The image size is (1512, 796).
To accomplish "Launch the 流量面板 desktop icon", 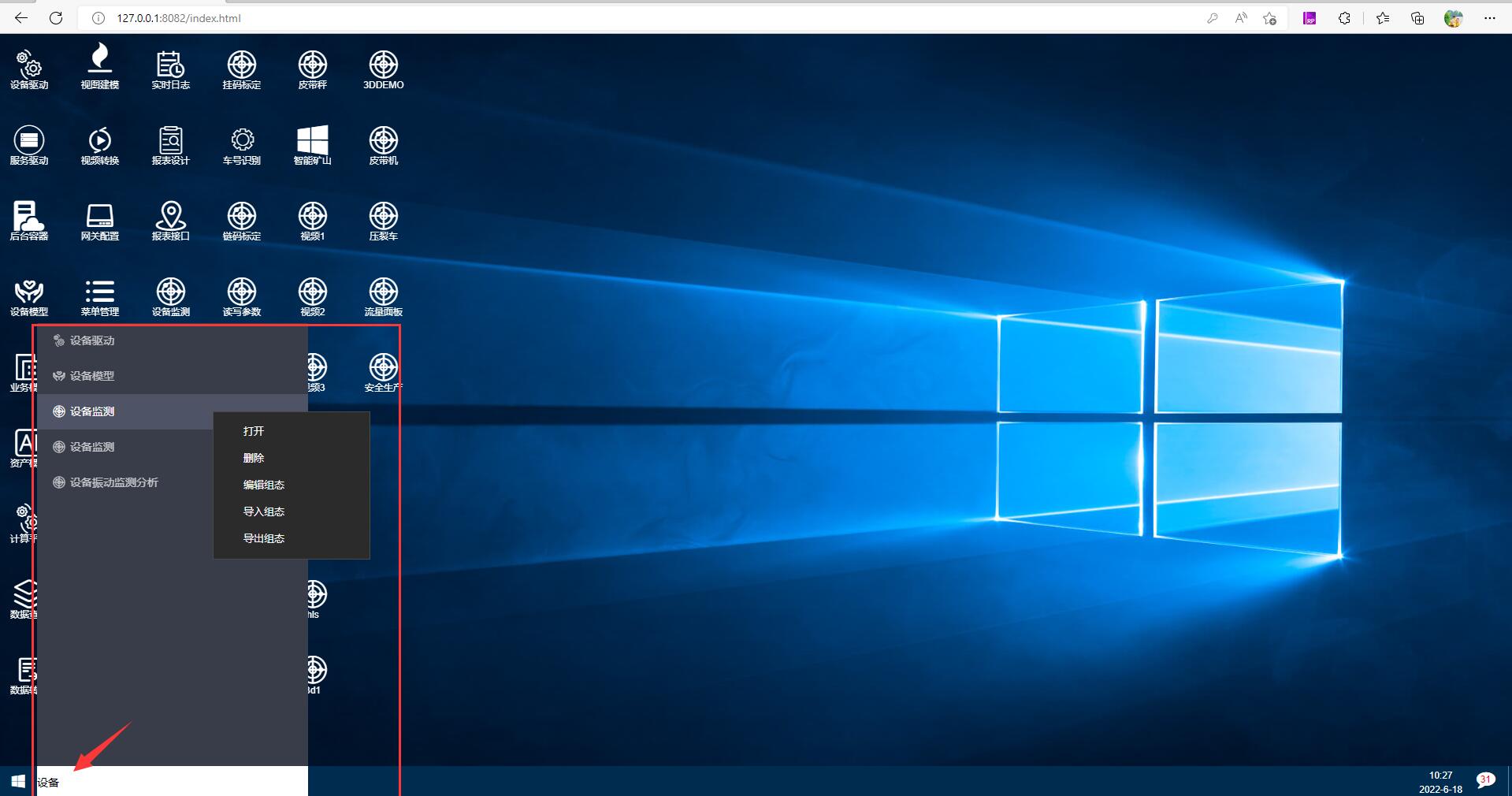I will tap(384, 296).
